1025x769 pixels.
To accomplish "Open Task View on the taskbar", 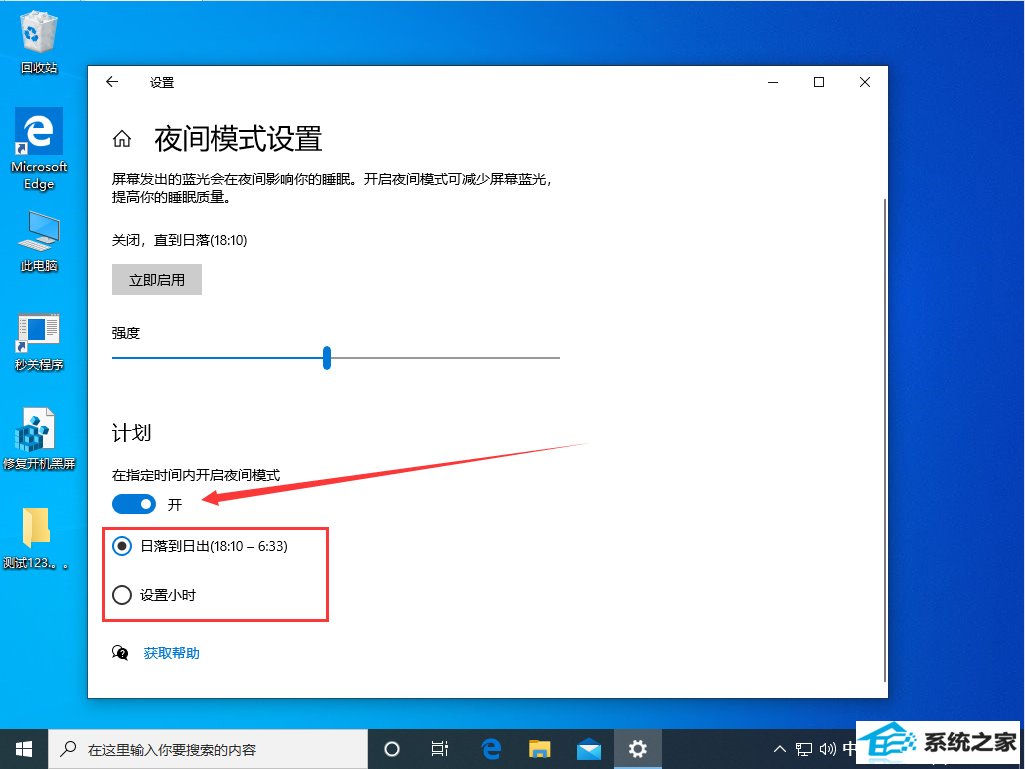I will click(x=440, y=749).
